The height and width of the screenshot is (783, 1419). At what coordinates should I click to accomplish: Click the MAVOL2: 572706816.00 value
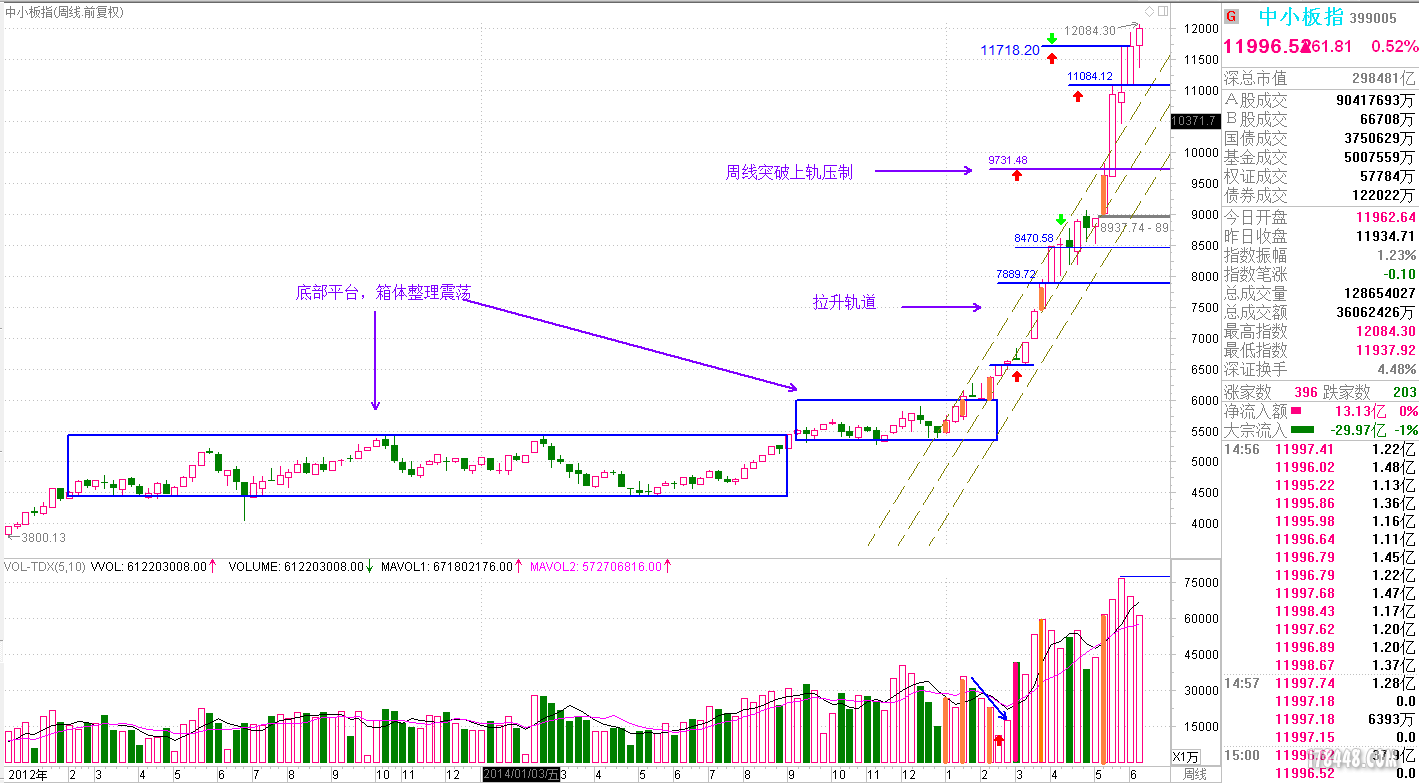point(596,566)
